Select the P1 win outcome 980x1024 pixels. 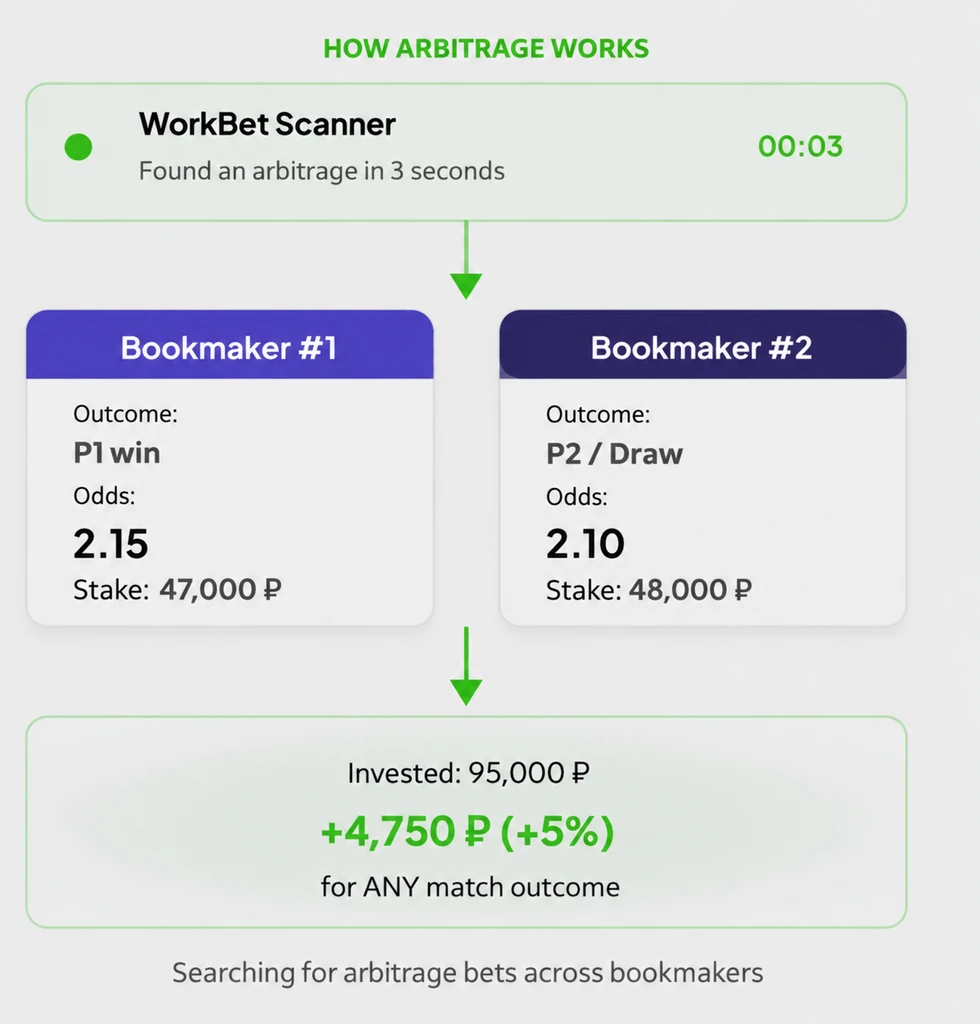(x=117, y=453)
